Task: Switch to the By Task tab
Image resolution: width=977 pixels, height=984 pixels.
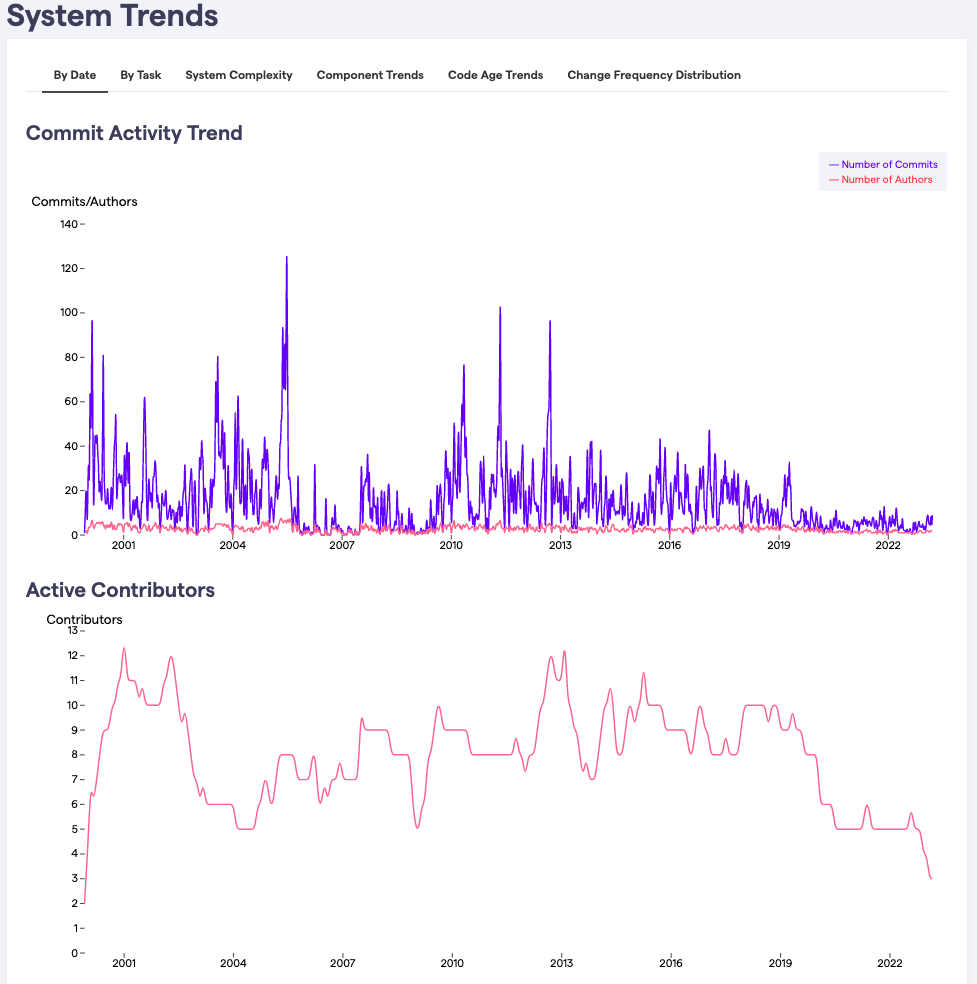Action: (140, 75)
